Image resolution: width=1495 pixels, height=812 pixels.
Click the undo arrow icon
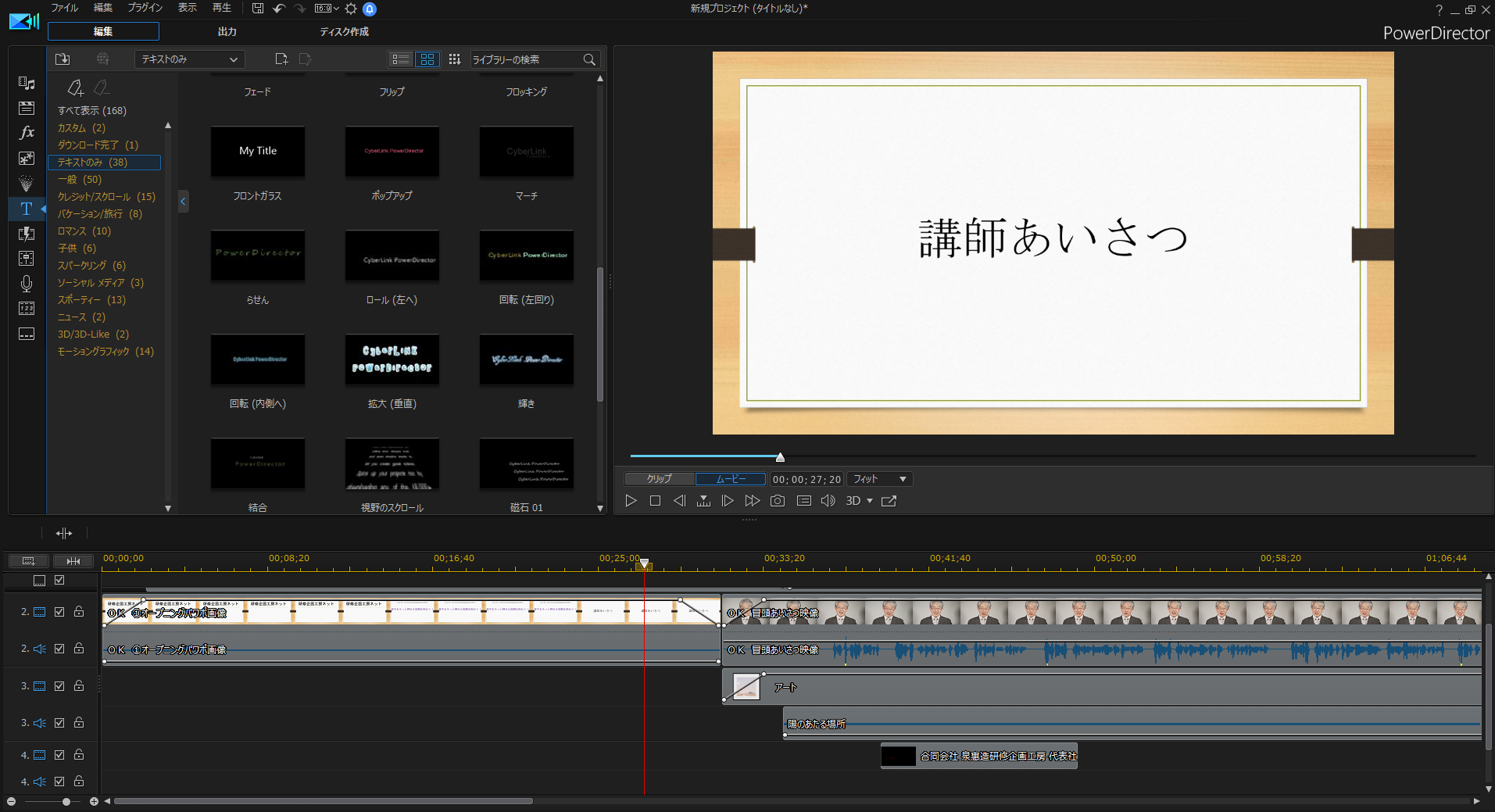[x=279, y=9]
